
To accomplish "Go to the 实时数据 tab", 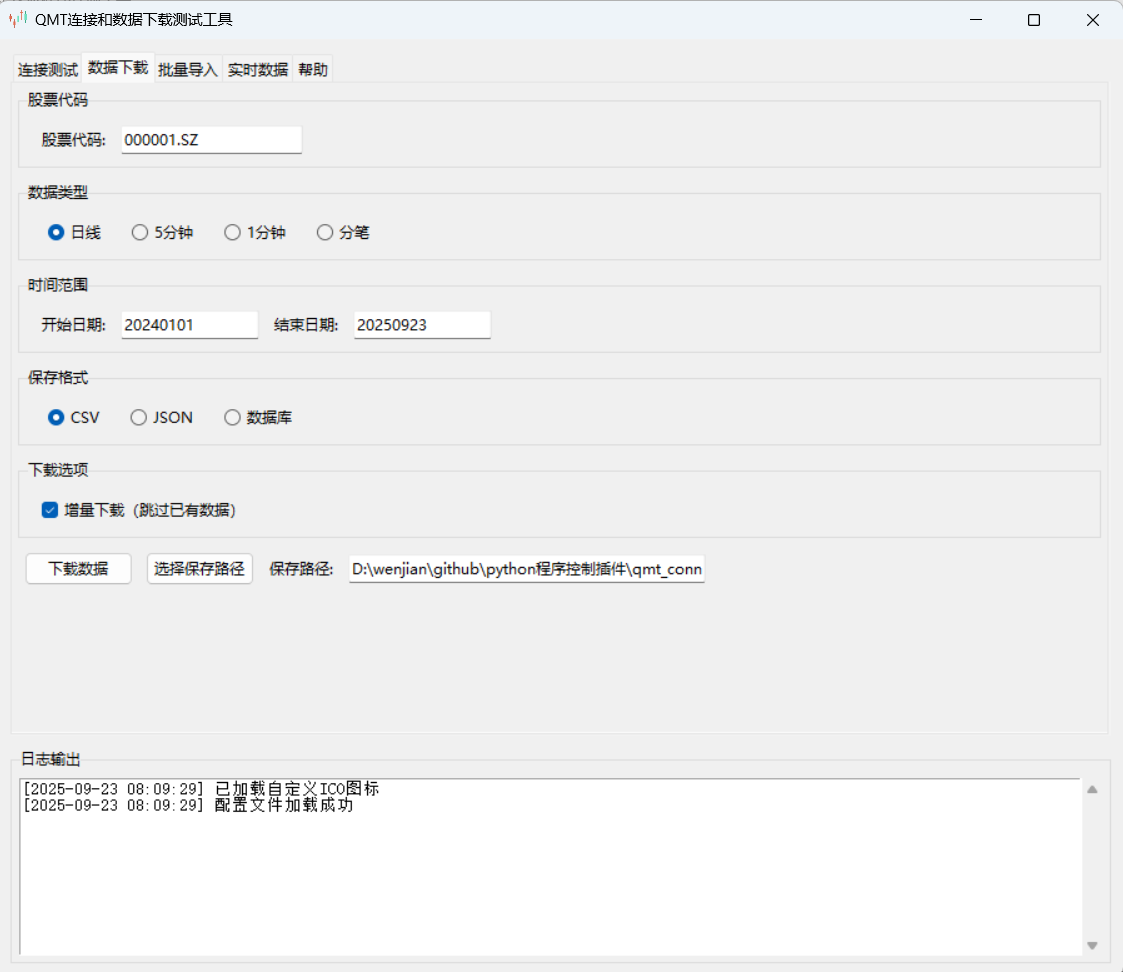I will [x=257, y=69].
